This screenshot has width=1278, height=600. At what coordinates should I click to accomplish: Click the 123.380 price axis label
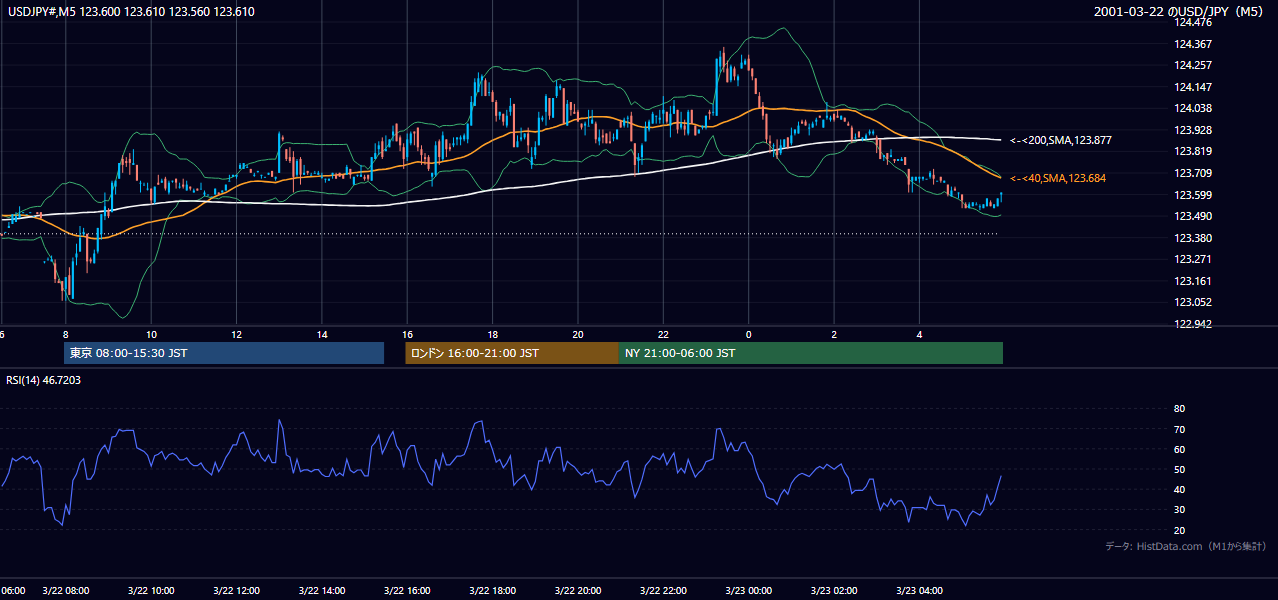(1192, 238)
